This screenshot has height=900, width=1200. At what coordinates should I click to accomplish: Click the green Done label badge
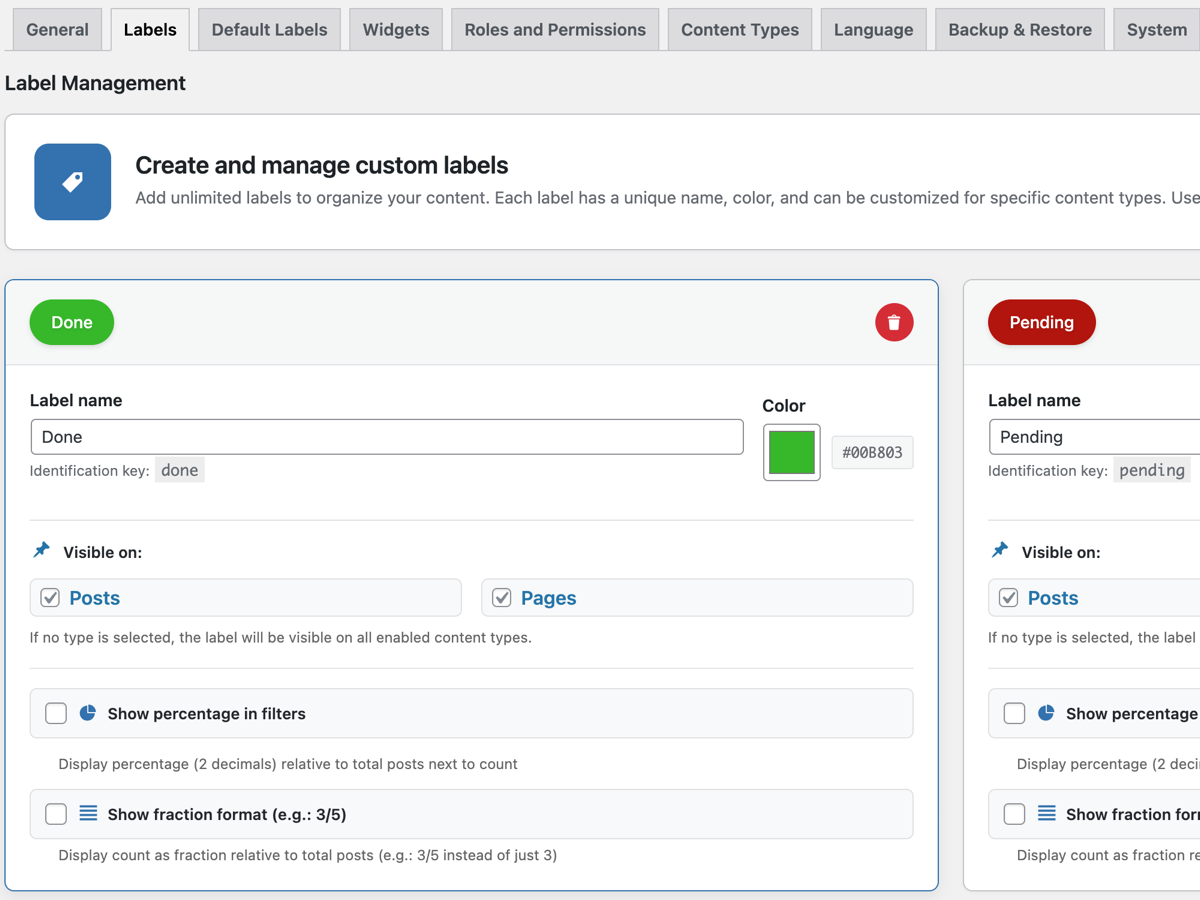pos(71,322)
